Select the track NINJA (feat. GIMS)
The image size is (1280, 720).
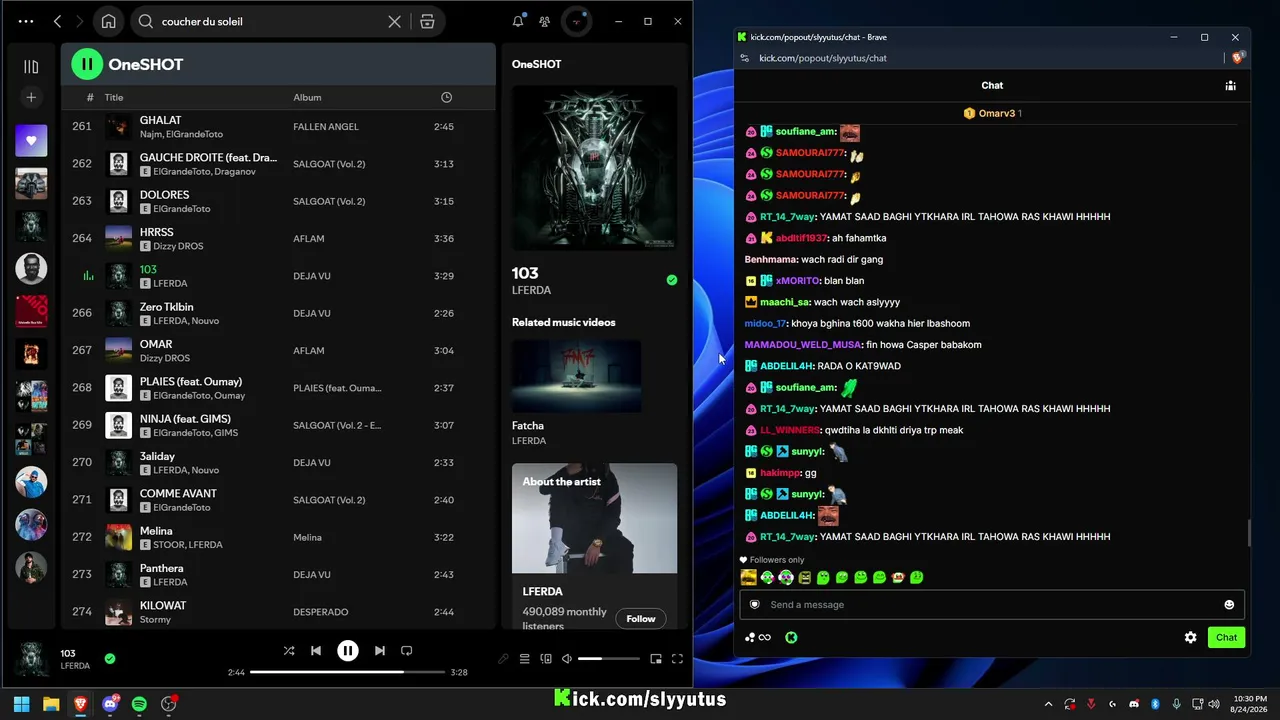point(185,419)
